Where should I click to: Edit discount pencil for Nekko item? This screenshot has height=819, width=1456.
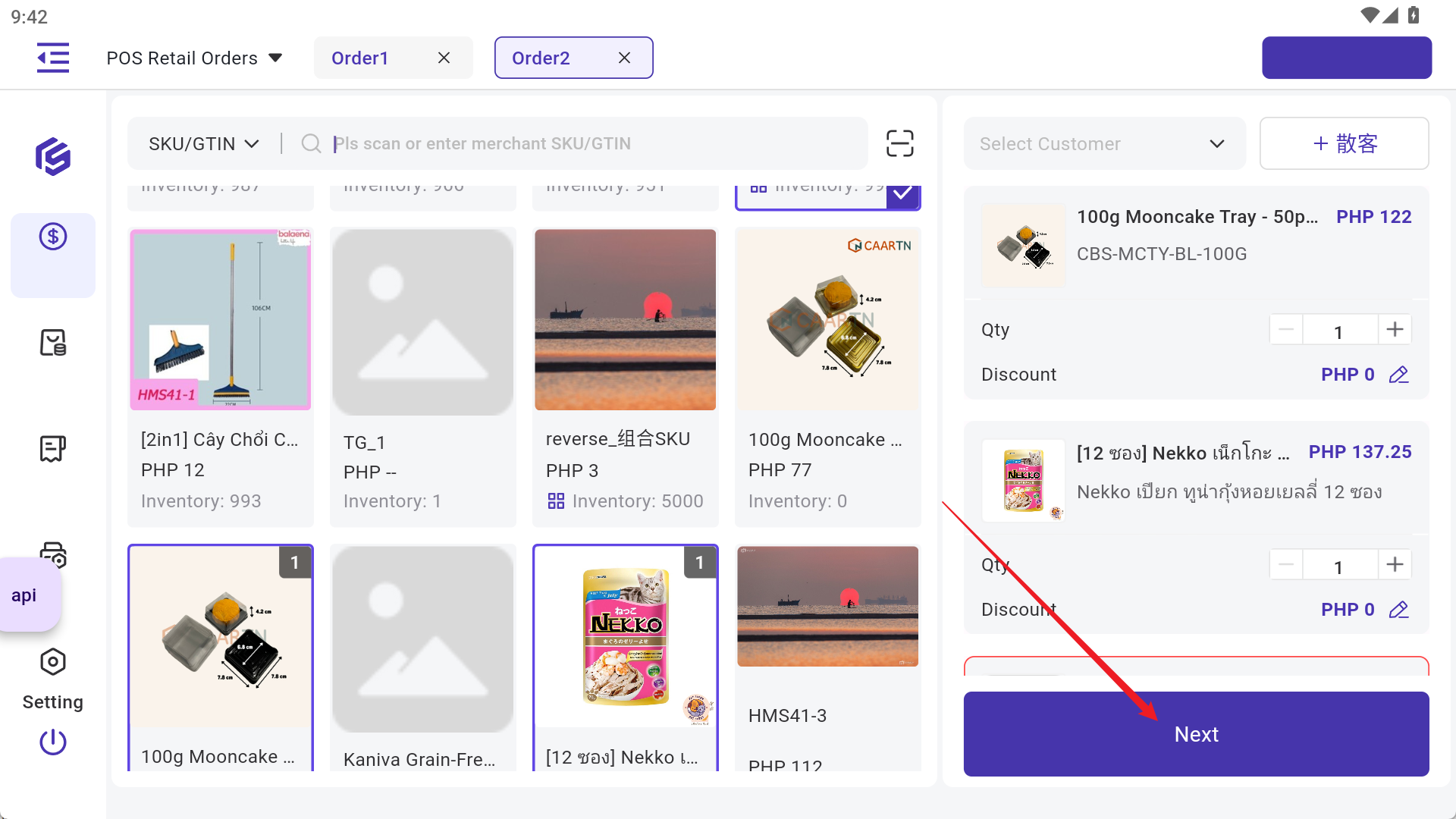tap(1399, 610)
